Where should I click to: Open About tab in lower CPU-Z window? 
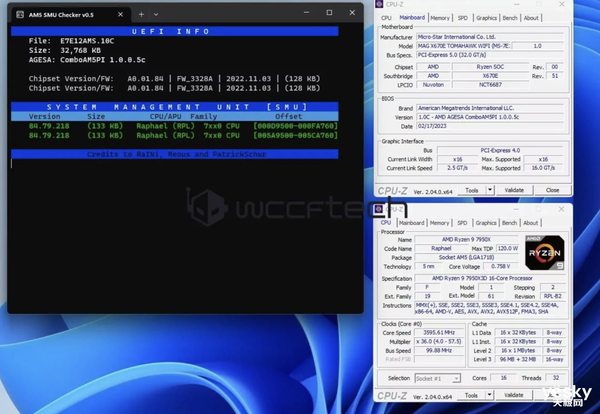530,223
